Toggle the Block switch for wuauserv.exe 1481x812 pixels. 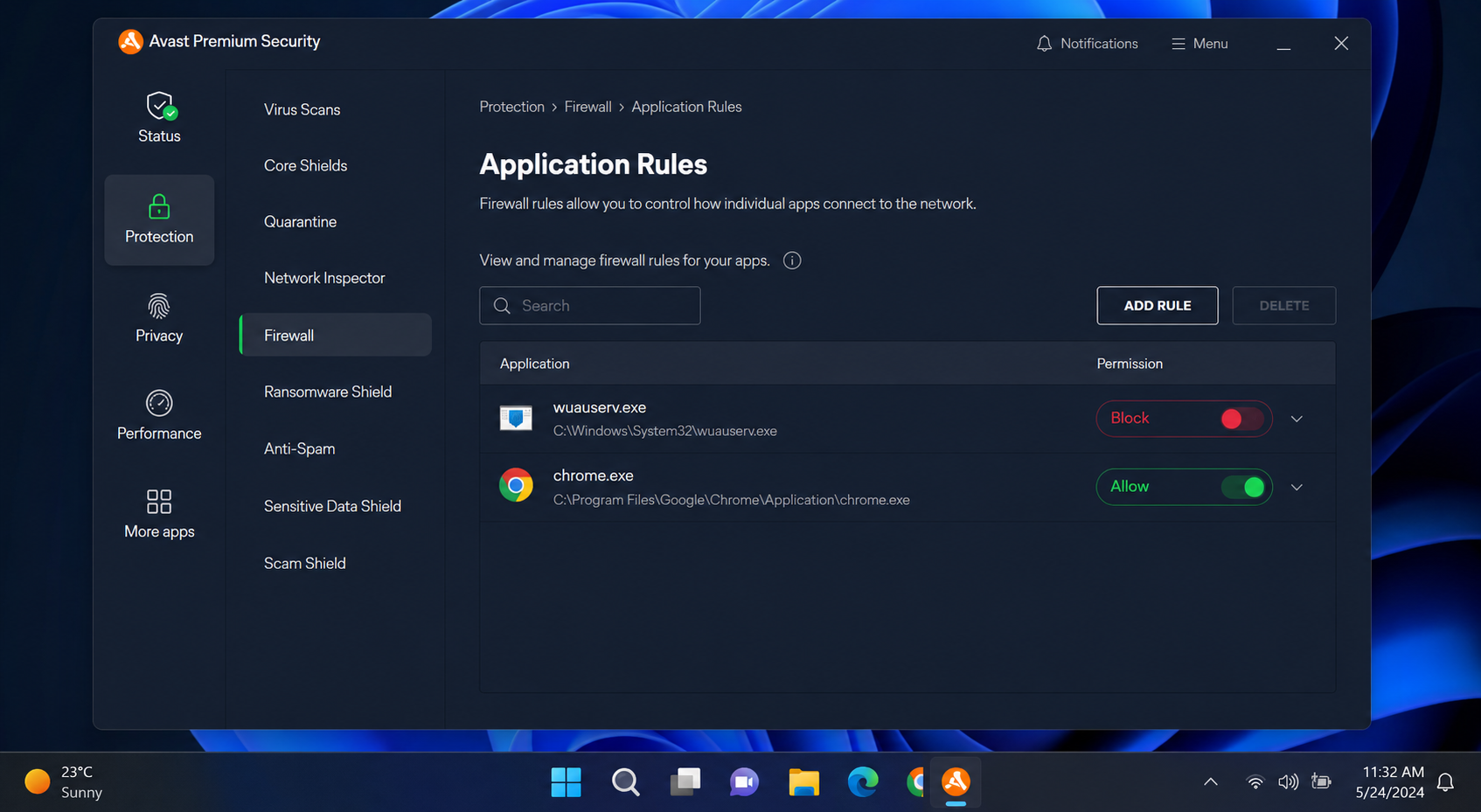point(1241,419)
